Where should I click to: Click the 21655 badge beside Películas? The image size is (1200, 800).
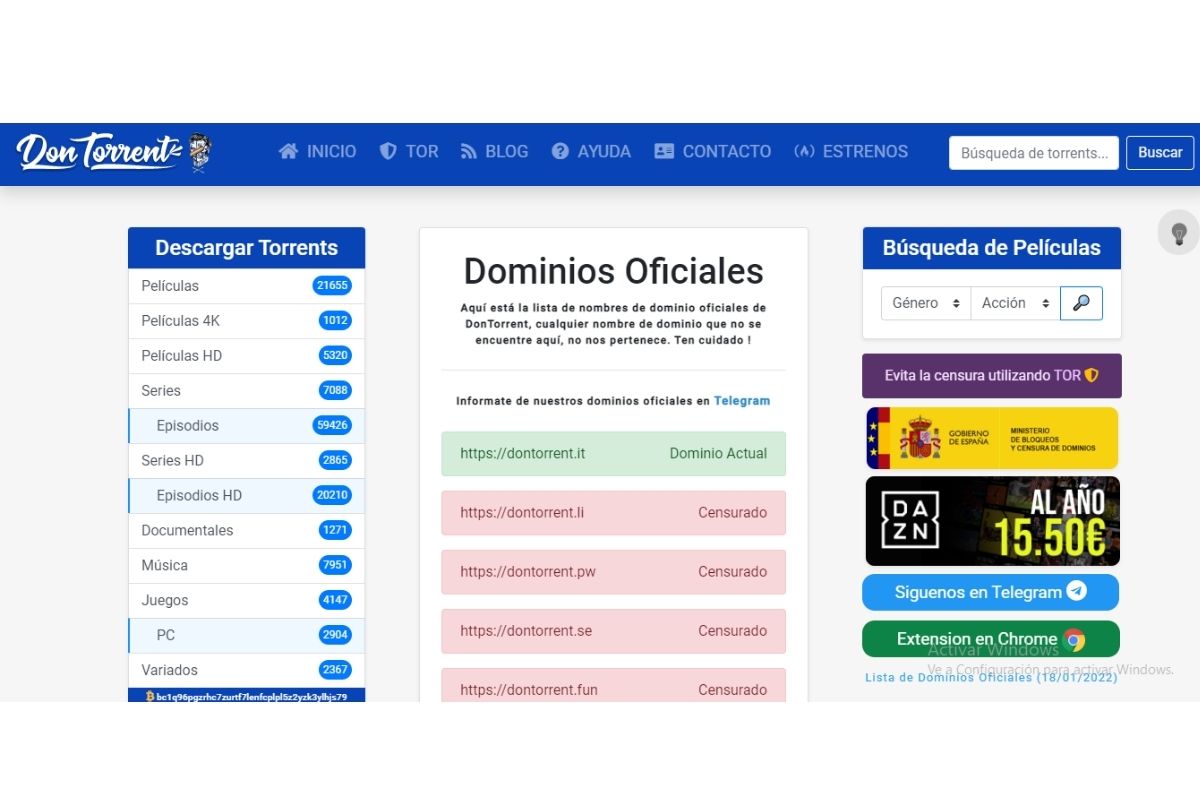(332, 286)
